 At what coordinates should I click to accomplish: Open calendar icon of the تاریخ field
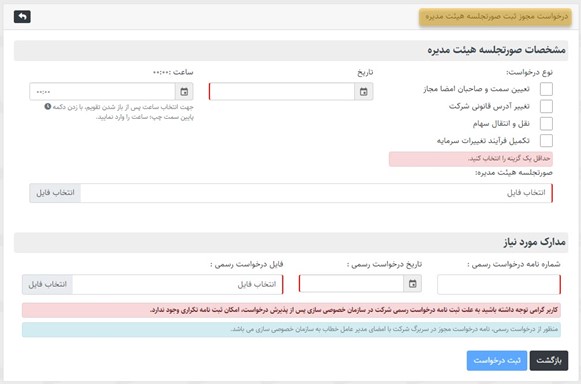pyautogui.click(x=363, y=92)
